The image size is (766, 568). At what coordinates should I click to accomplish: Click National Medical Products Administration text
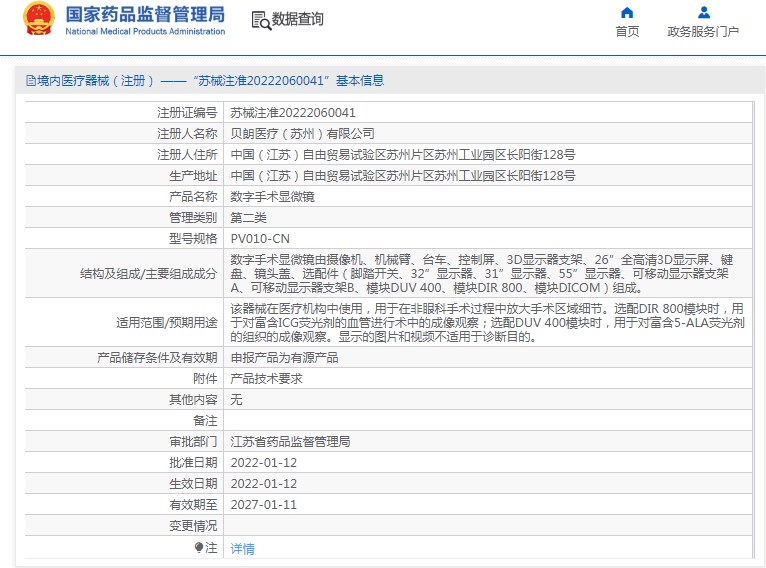145,31
